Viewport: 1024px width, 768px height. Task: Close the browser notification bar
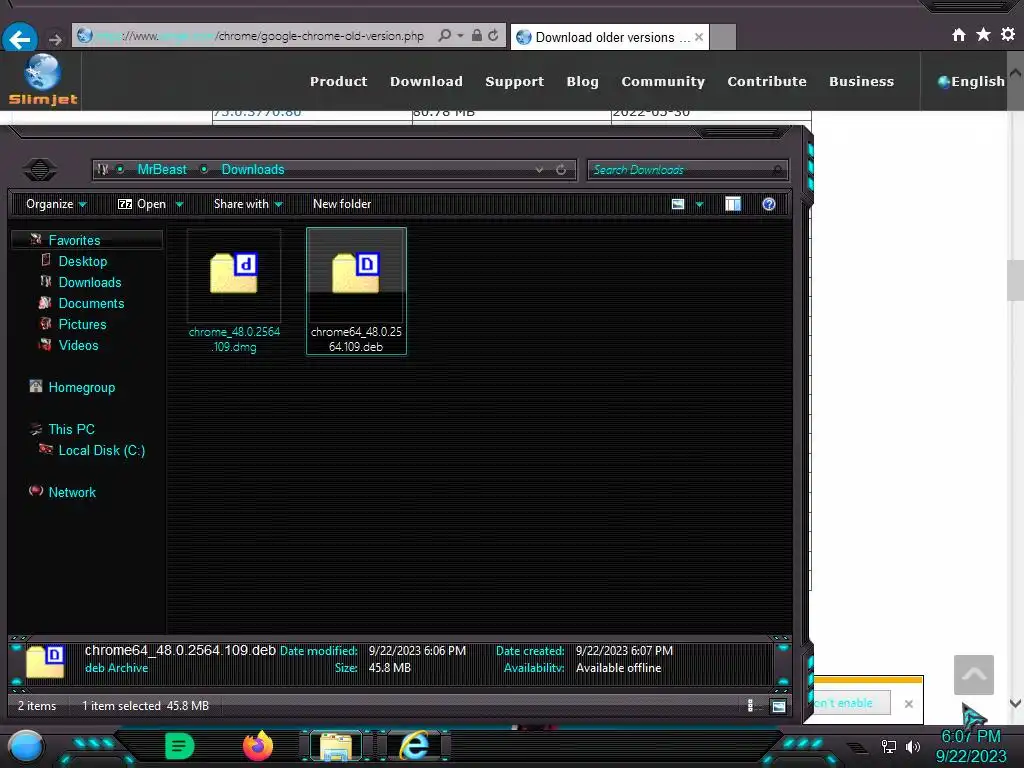[x=908, y=704]
